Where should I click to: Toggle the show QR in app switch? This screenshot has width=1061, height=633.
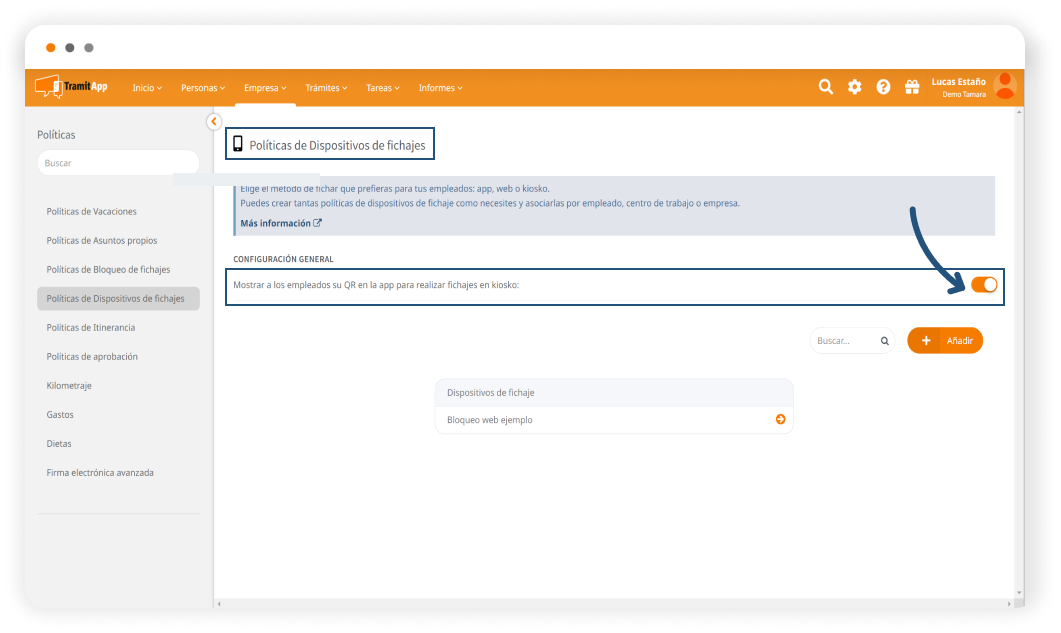pyautogui.click(x=983, y=285)
